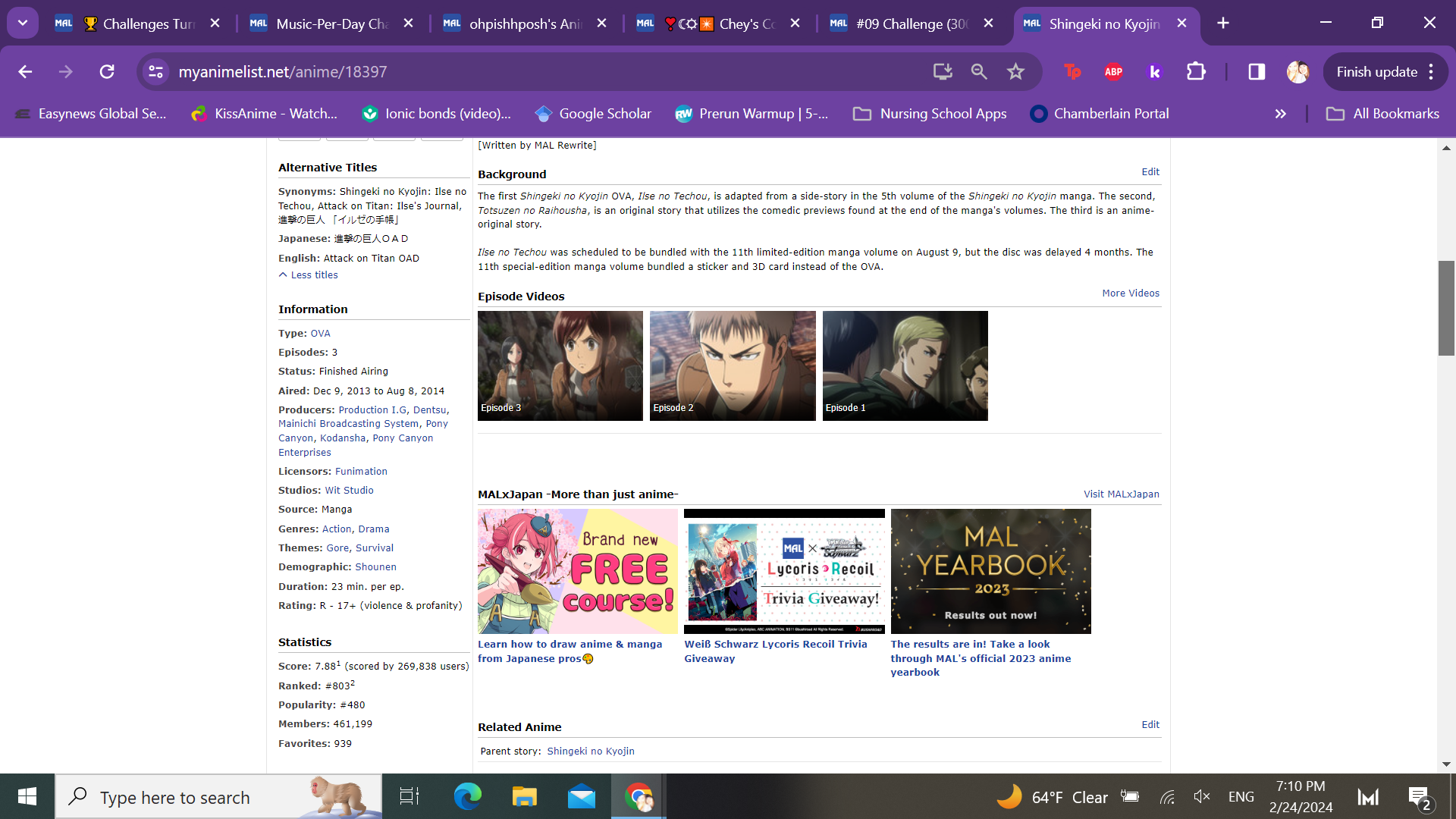
Task: Open the install app icon in address bar
Action: tap(943, 72)
